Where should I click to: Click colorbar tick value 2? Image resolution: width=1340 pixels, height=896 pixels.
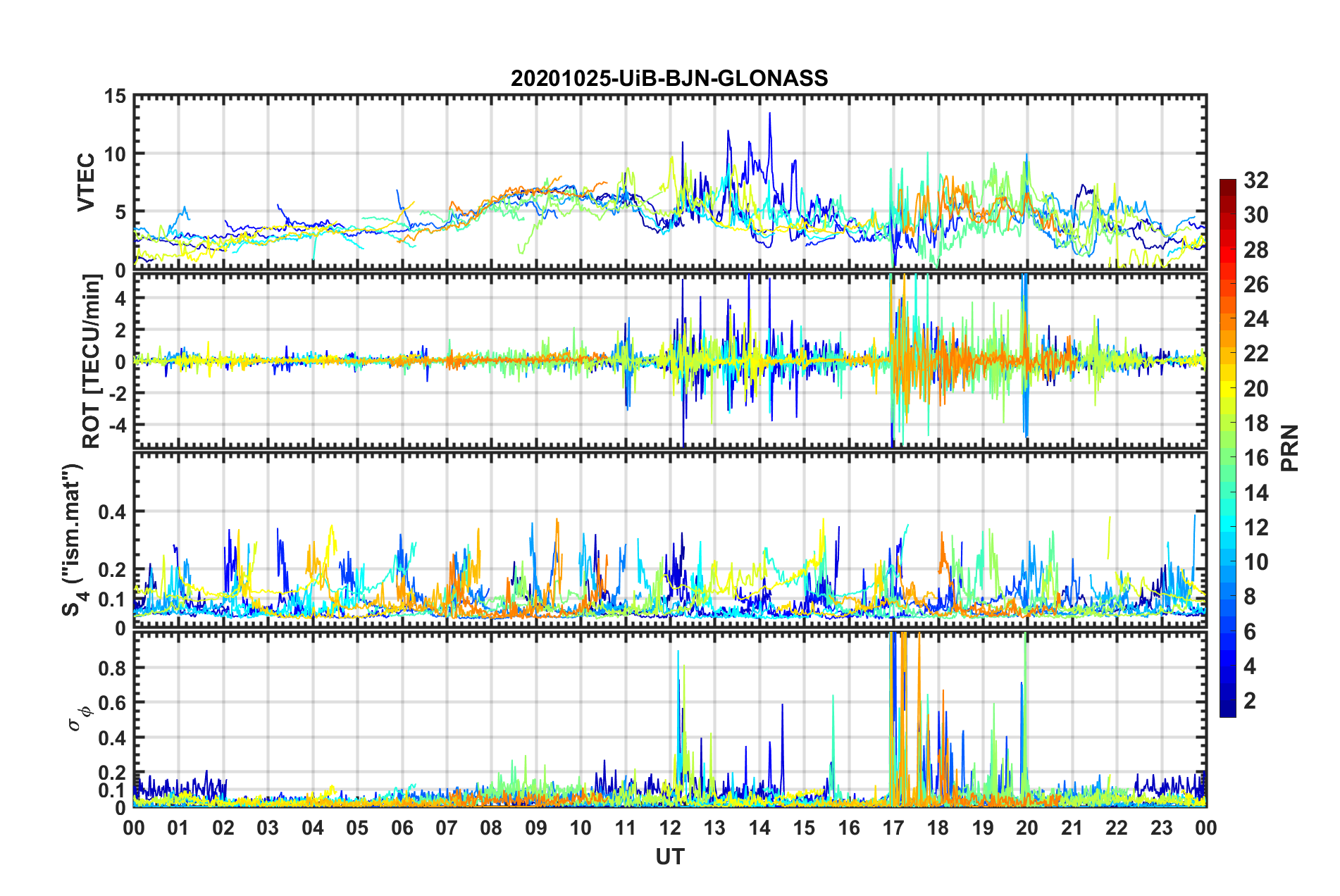(x=1250, y=701)
